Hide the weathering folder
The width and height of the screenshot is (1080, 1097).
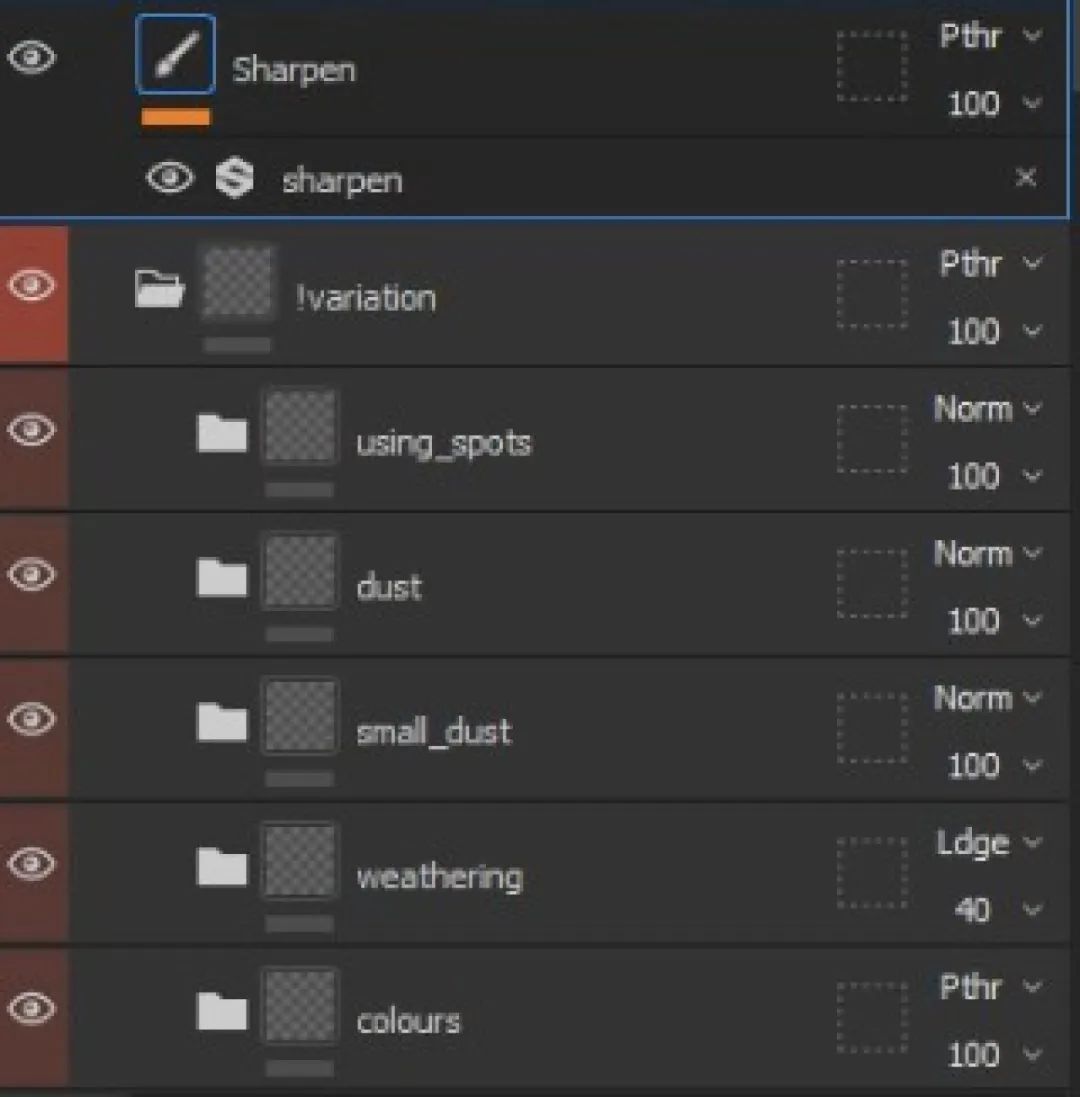pyautogui.click(x=33, y=862)
